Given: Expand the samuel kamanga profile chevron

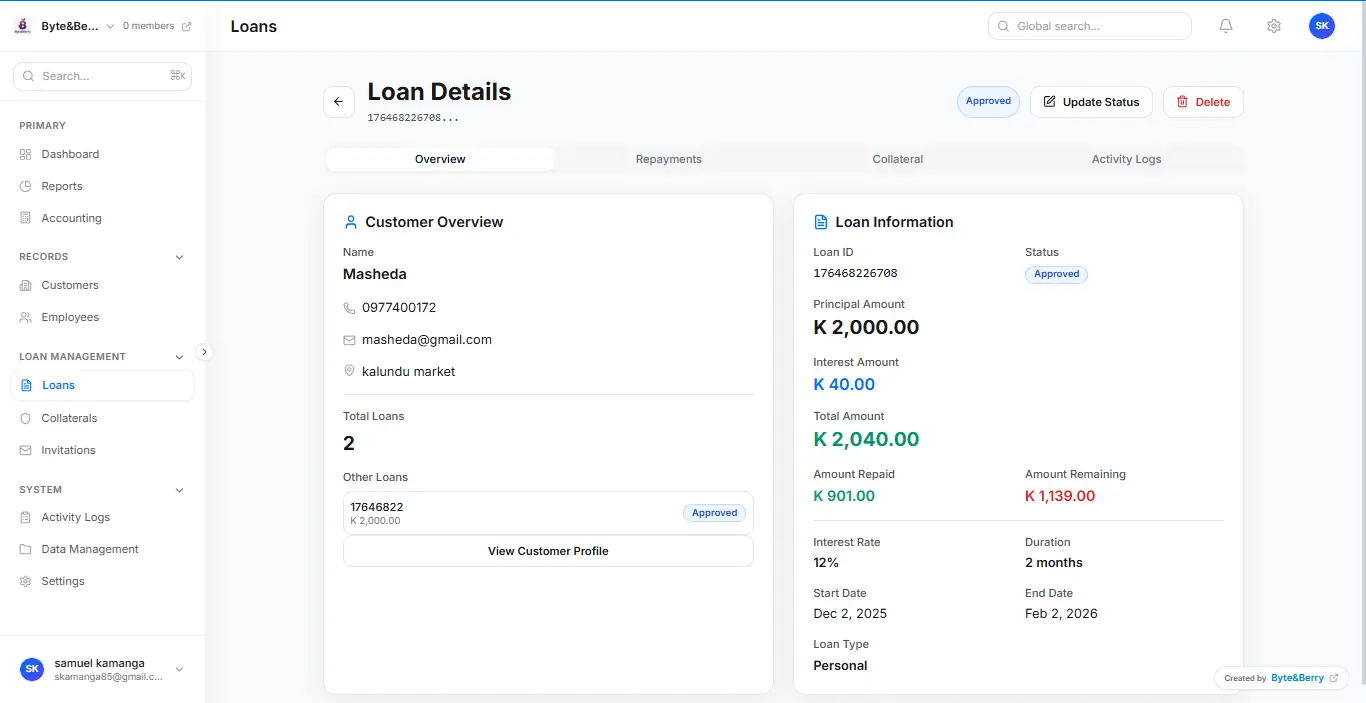Looking at the screenshot, I should point(179,669).
